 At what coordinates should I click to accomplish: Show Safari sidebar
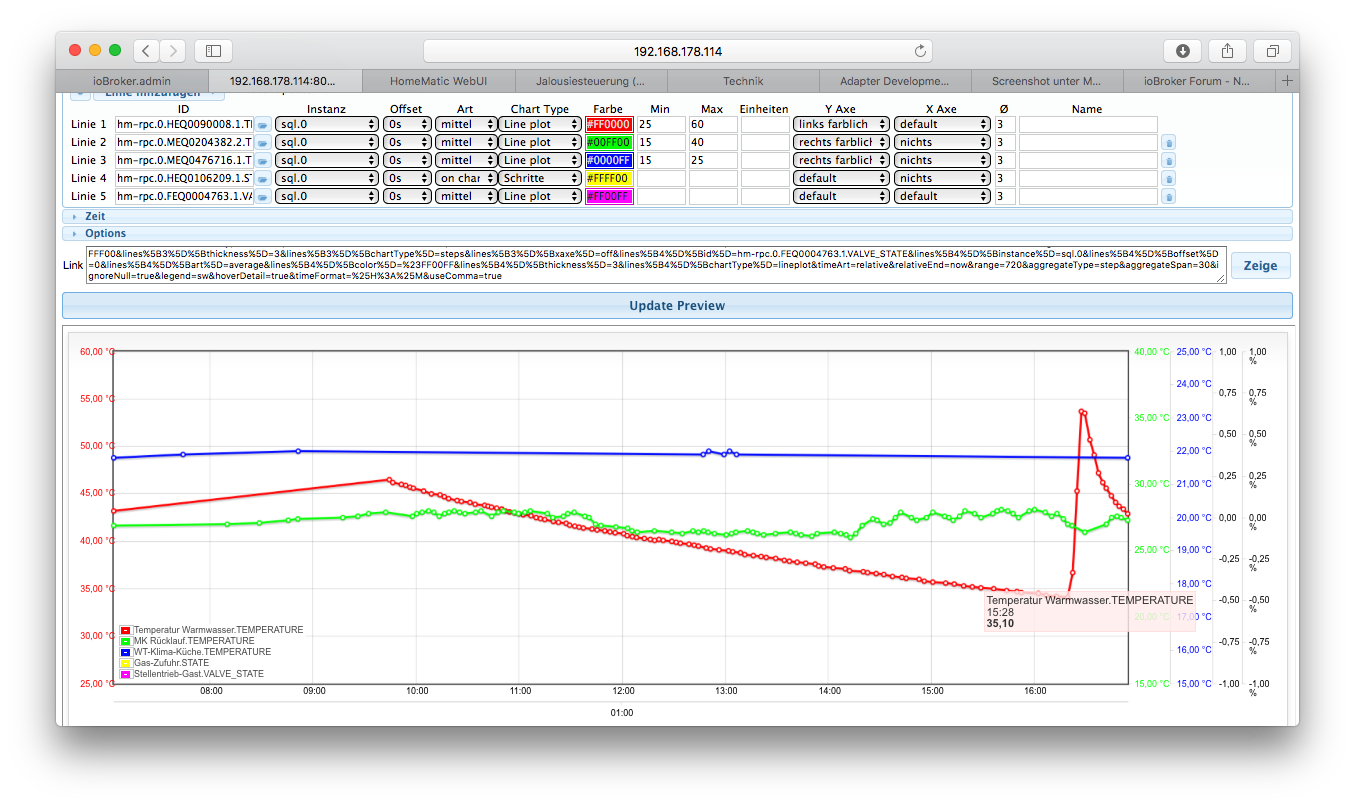coord(213,50)
